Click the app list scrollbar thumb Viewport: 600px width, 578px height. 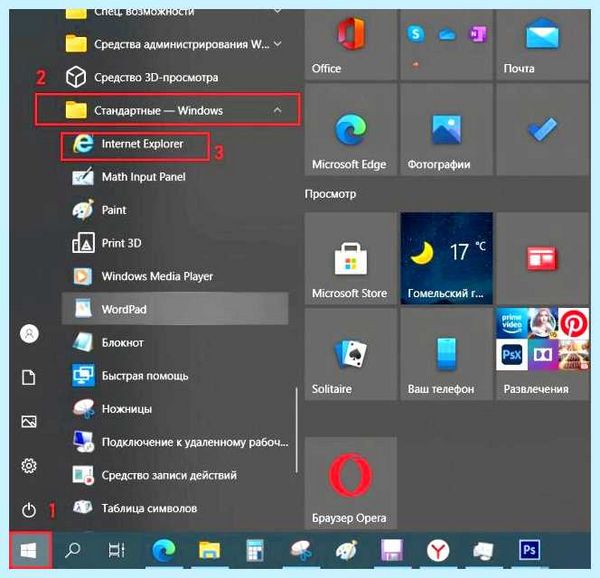(296, 431)
